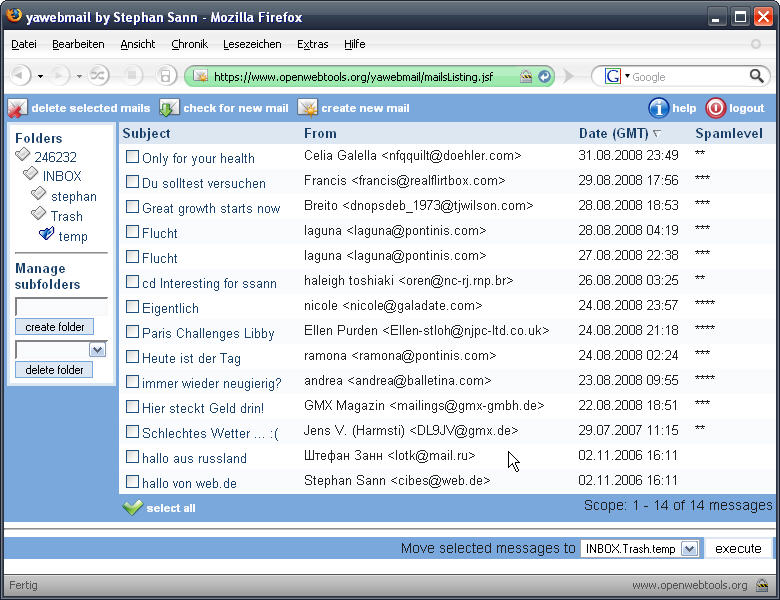Open the Google search engine dropdown arrow
The image size is (780, 600).
[627, 76]
